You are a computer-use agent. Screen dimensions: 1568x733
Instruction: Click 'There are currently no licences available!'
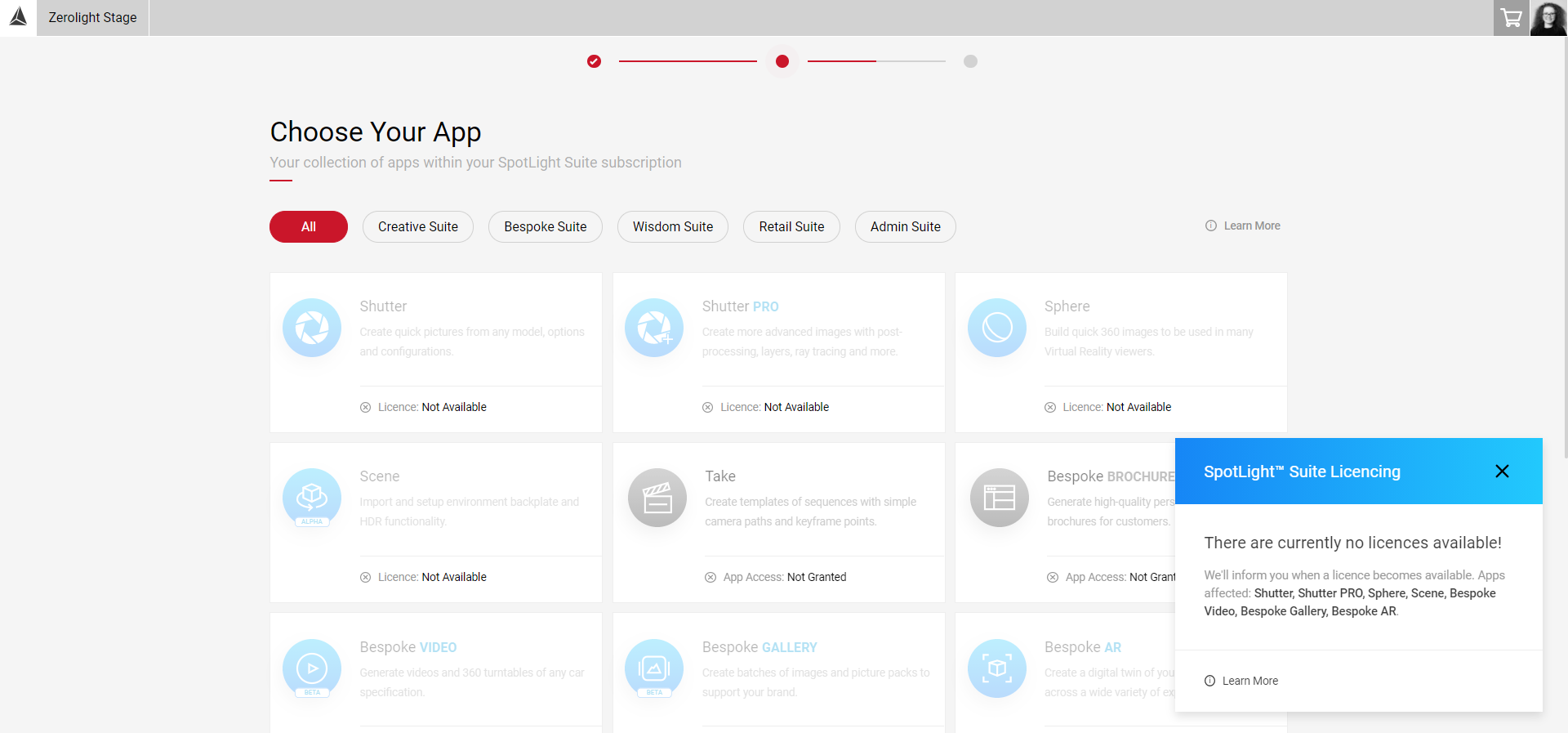coord(1352,543)
